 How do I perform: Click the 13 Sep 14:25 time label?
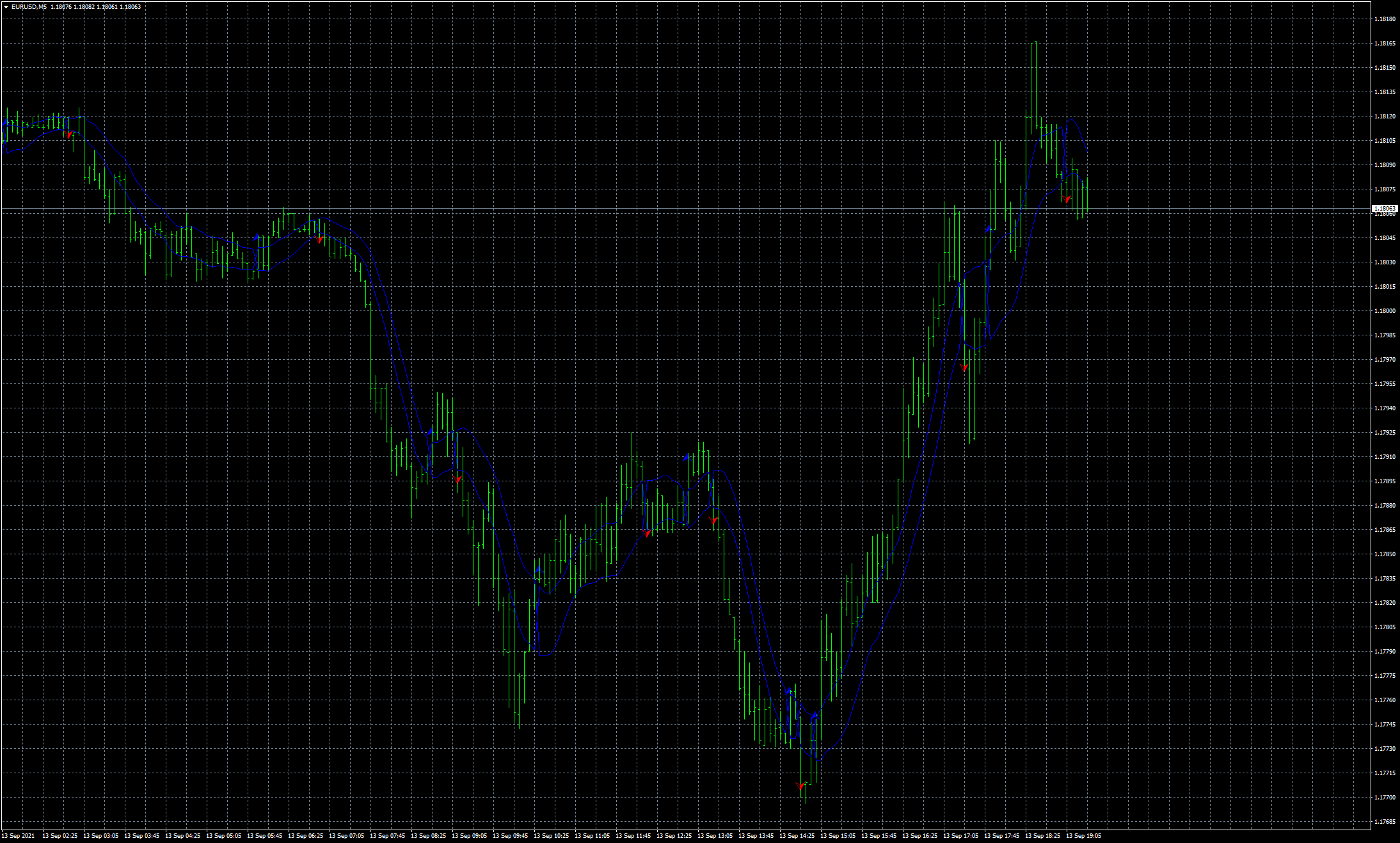point(797,836)
